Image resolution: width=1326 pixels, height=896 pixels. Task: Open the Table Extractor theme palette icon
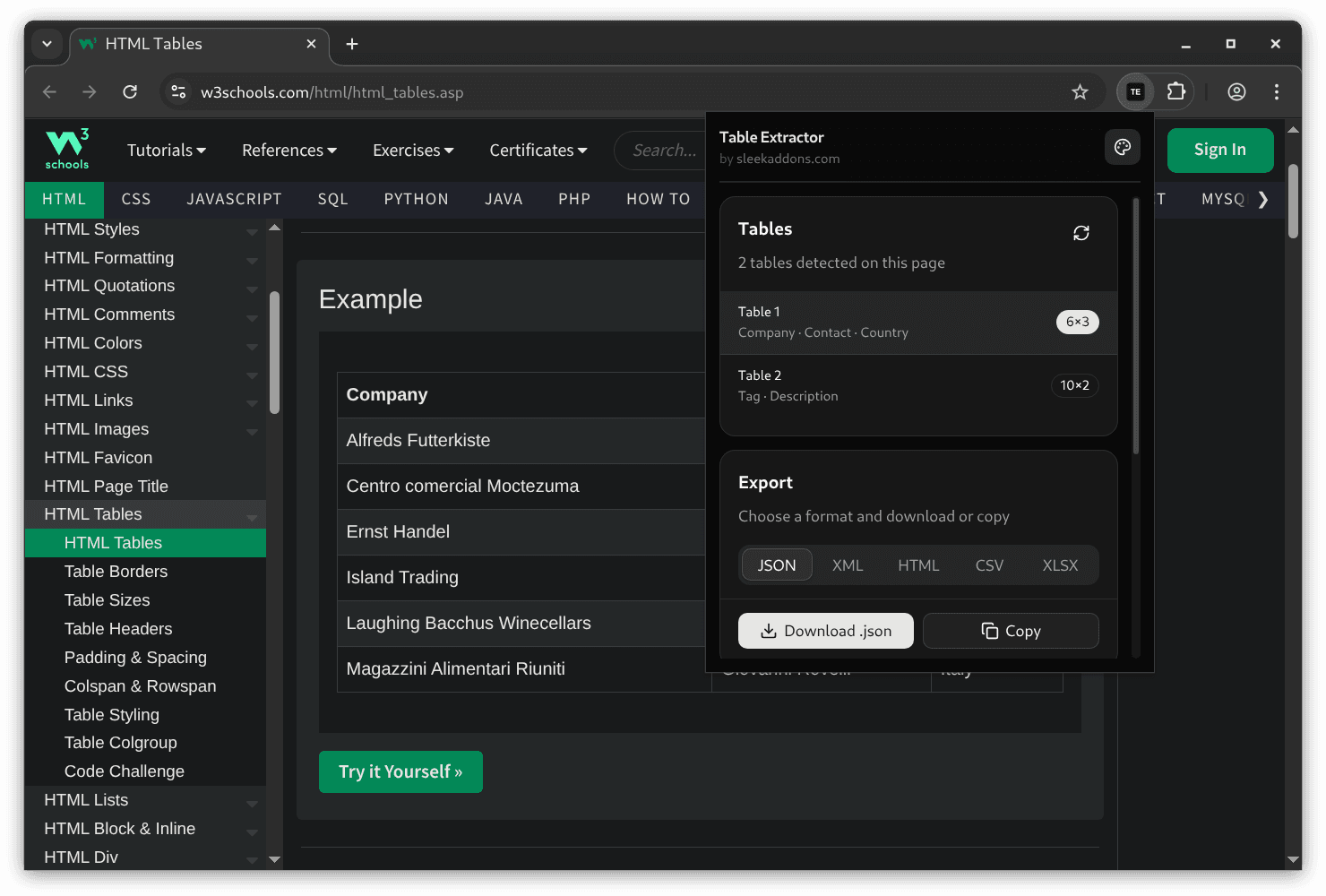tap(1122, 147)
